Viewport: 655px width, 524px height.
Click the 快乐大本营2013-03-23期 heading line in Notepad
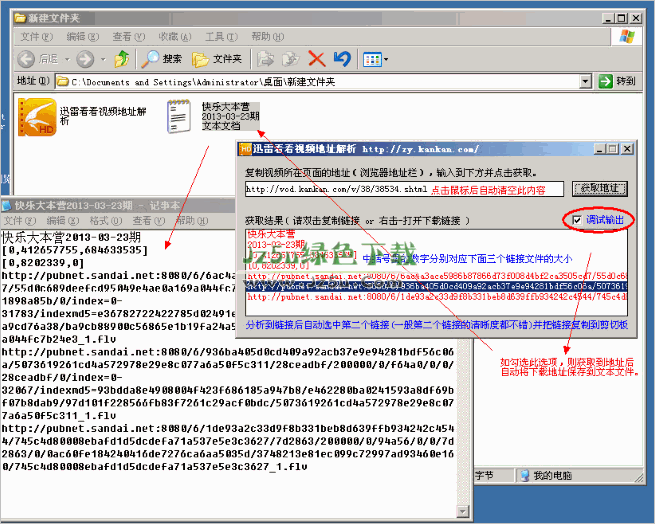click(x=71, y=237)
